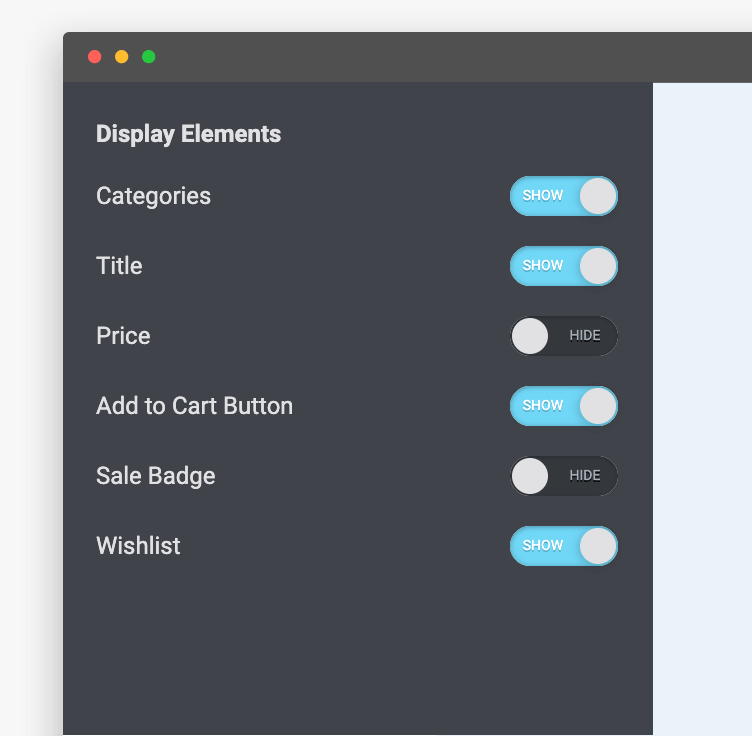Screen dimensions: 752x736
Task: Disable the Title SHOW switch
Action: (x=563, y=266)
